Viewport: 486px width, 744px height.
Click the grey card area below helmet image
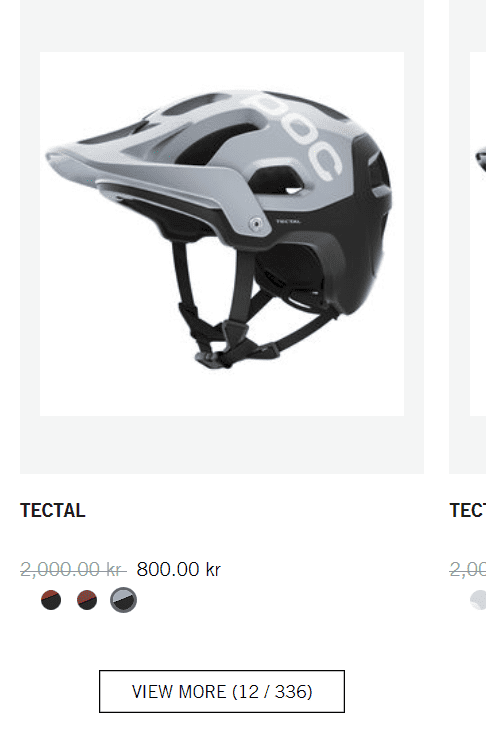222,445
